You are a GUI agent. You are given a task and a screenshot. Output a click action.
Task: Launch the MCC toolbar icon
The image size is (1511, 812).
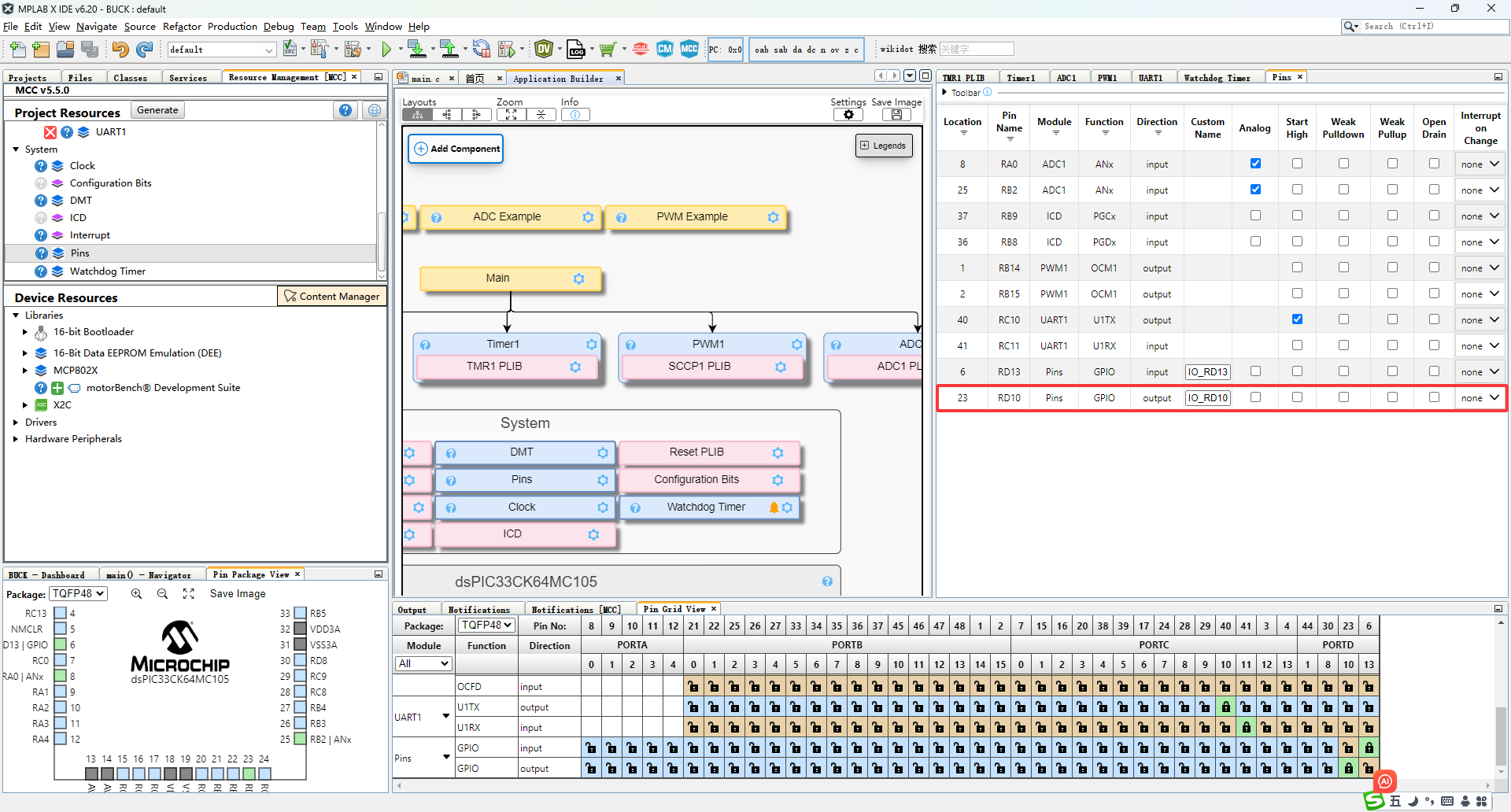(689, 49)
